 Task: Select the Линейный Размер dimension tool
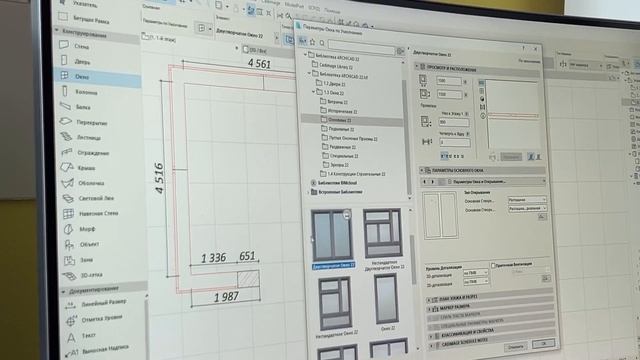[104, 303]
